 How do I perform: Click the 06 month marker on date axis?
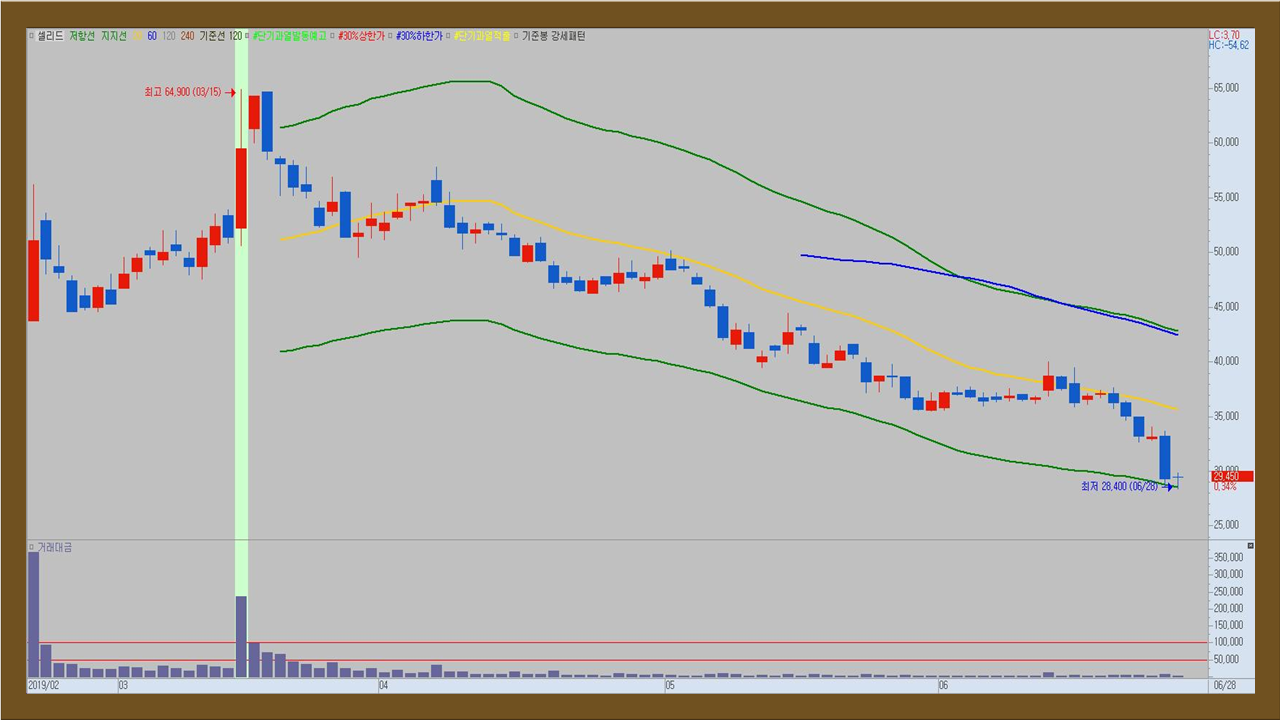(943, 686)
